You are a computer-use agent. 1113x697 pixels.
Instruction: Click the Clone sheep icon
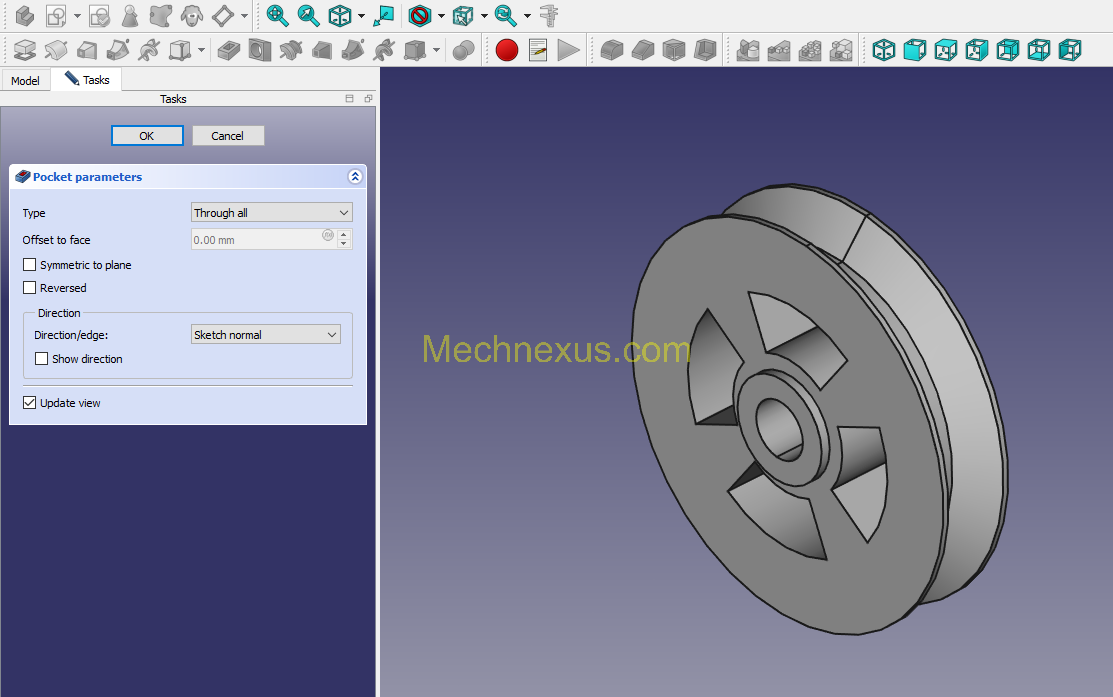point(192,16)
